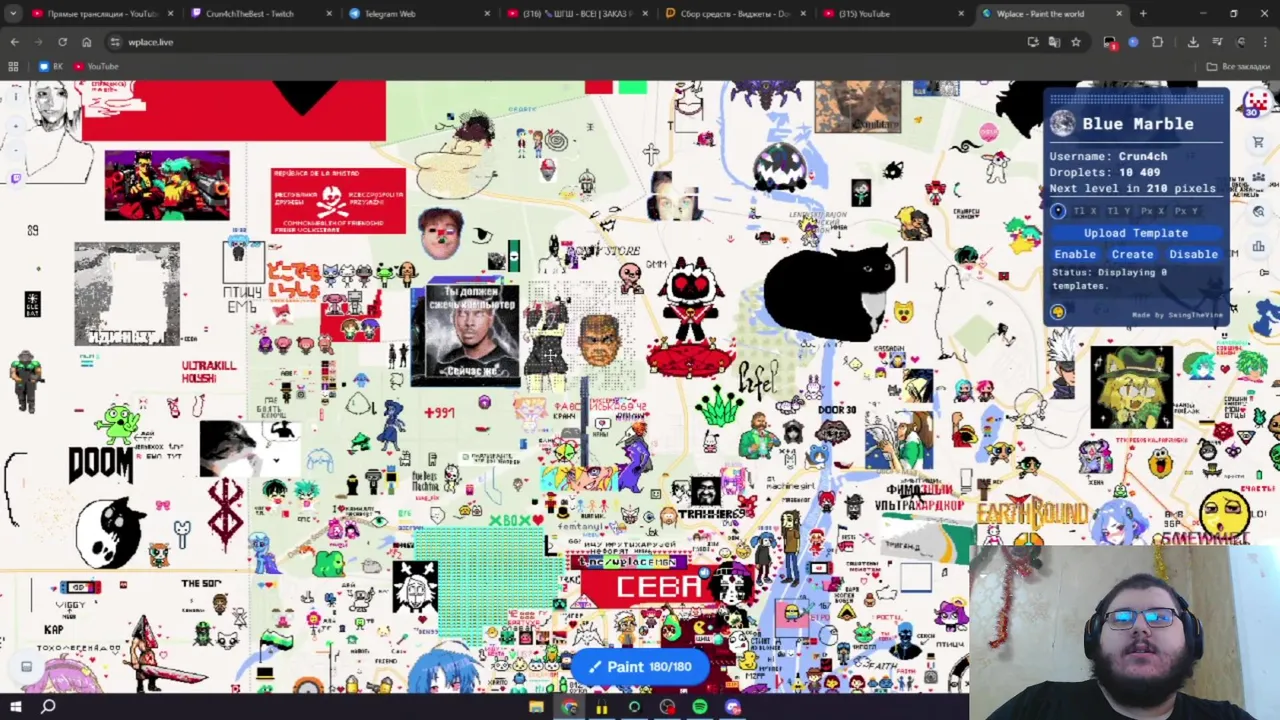Image resolution: width=1280 pixels, height=720 pixels.
Task: Click the browser back arrow
Action: point(14,42)
